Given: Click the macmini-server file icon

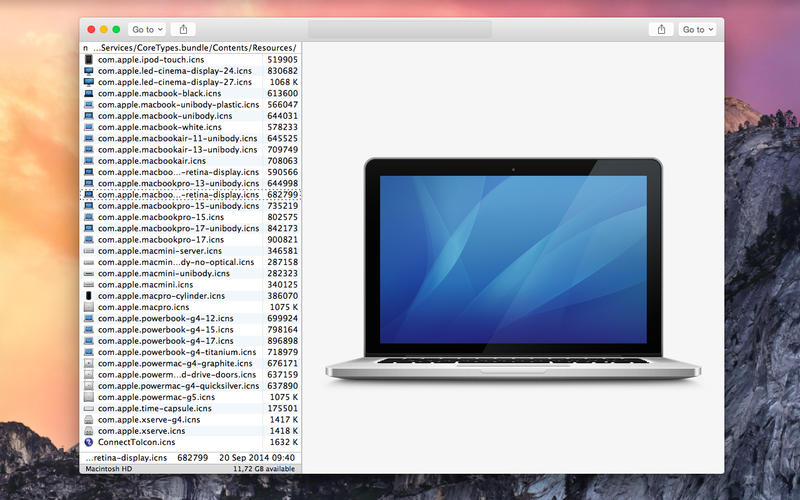Looking at the screenshot, I should click(x=89, y=251).
